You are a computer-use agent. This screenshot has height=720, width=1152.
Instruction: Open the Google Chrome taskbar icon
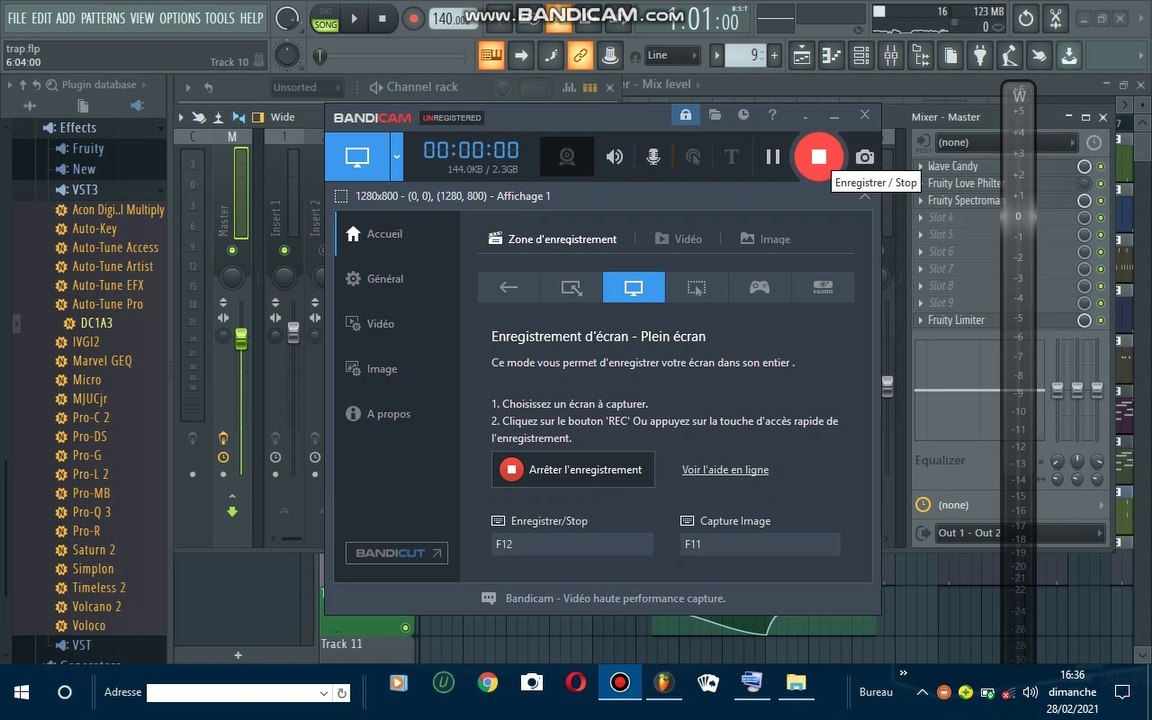coord(487,683)
